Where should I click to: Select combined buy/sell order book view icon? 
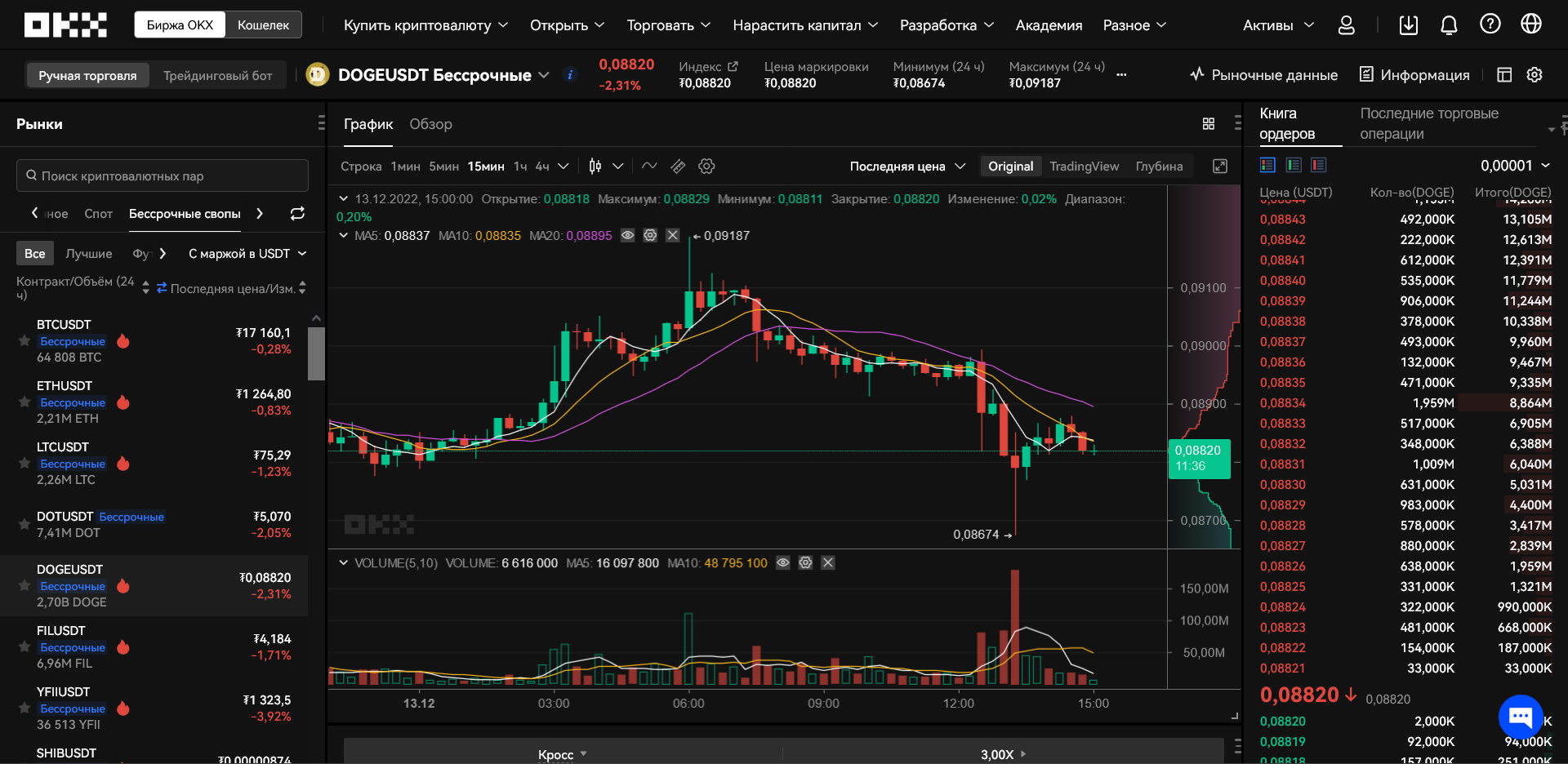point(1267,164)
